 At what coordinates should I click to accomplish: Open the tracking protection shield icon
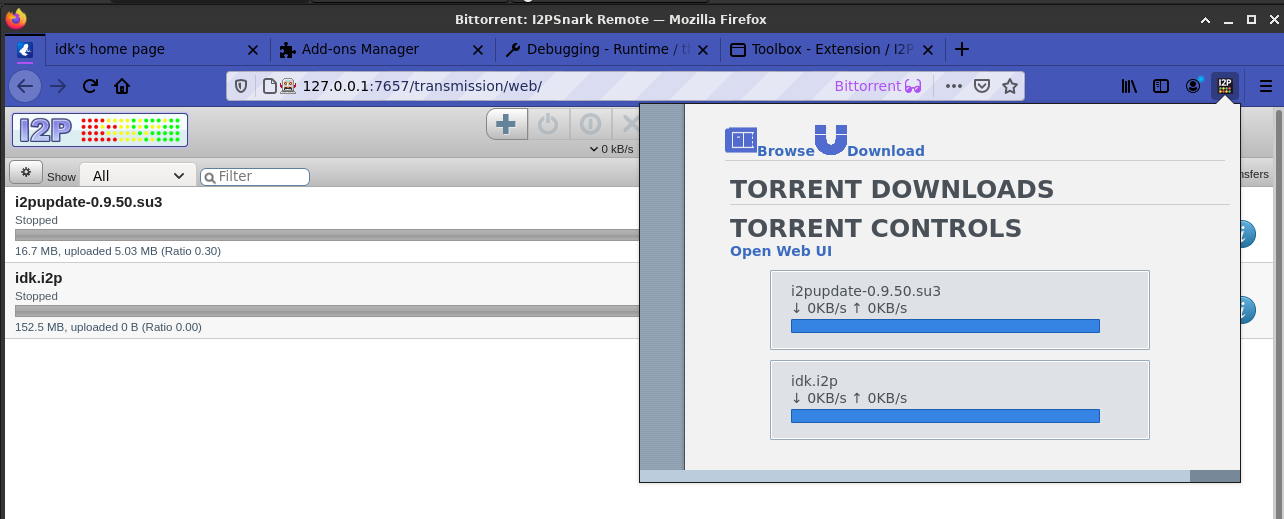pyautogui.click(x=241, y=86)
